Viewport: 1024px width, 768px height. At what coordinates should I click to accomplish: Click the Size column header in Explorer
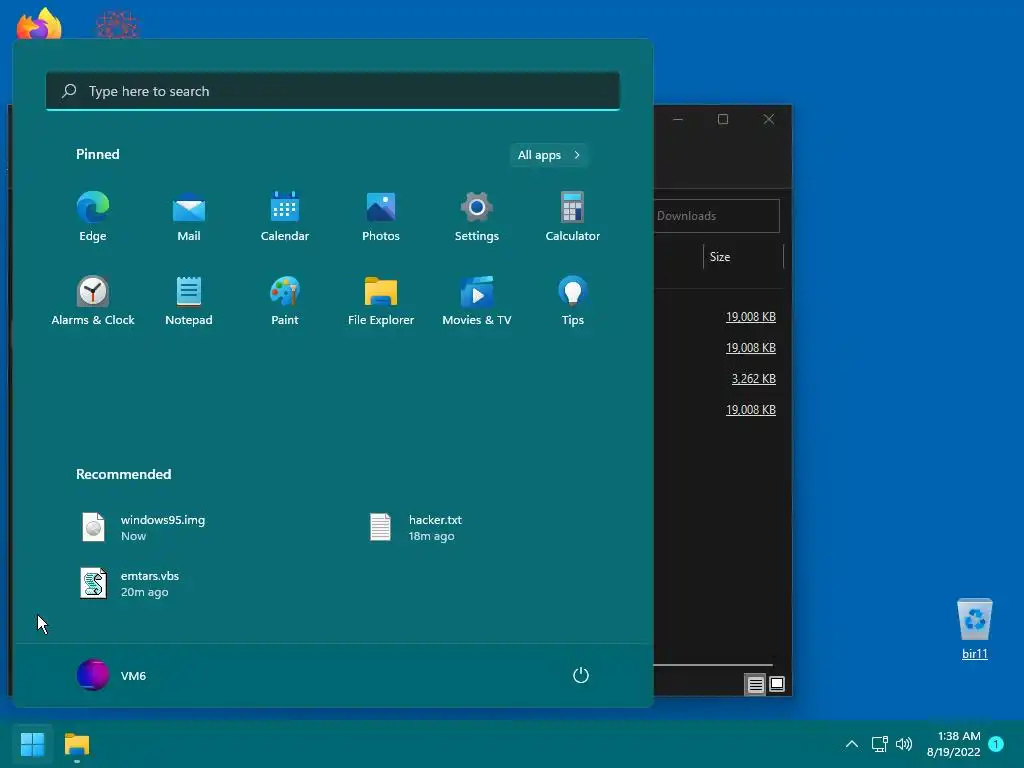(743, 257)
